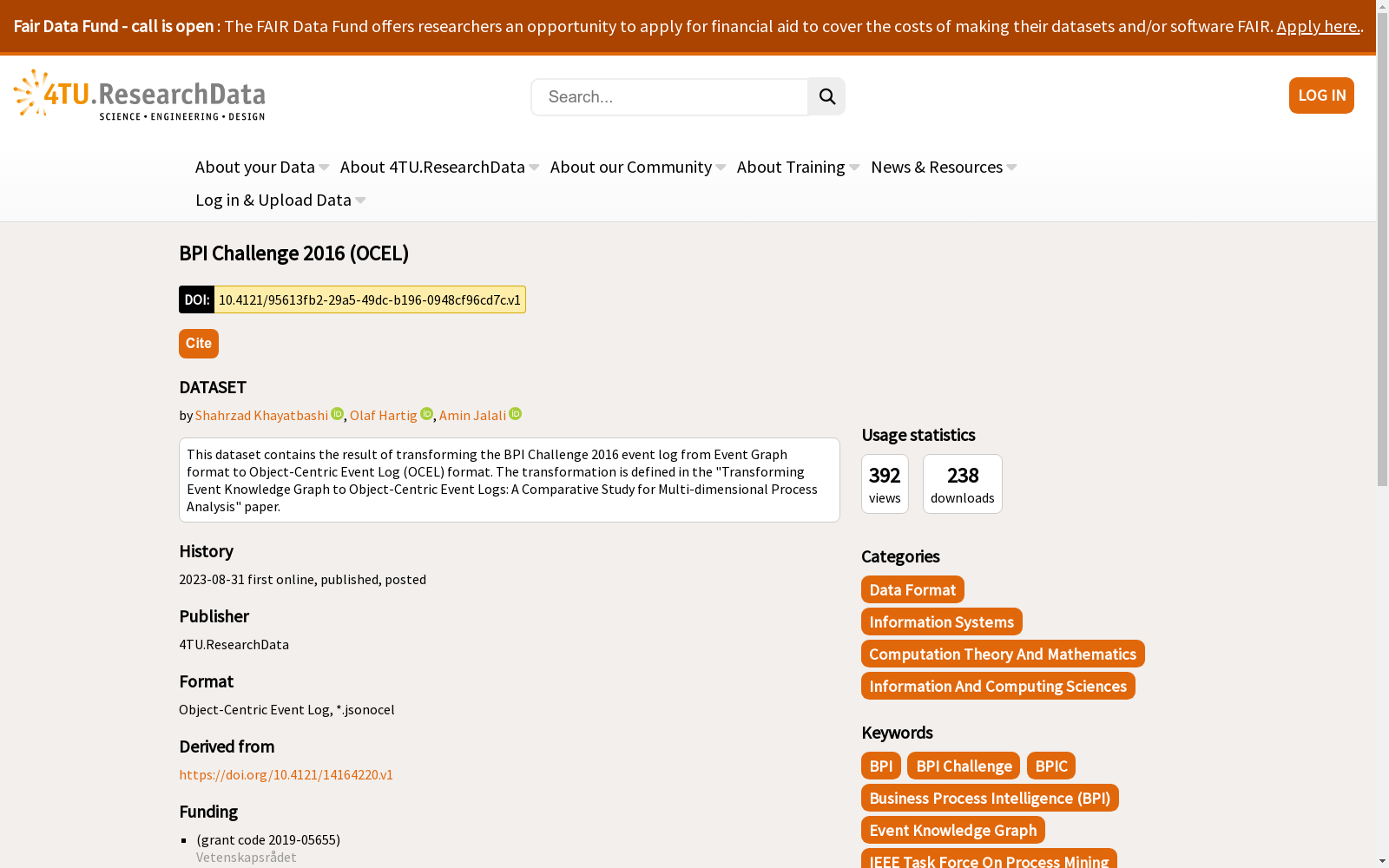Click the page vertical scrollbar thumb
Viewport: 1389px width, 868px height.
pyautogui.click(x=1382, y=249)
